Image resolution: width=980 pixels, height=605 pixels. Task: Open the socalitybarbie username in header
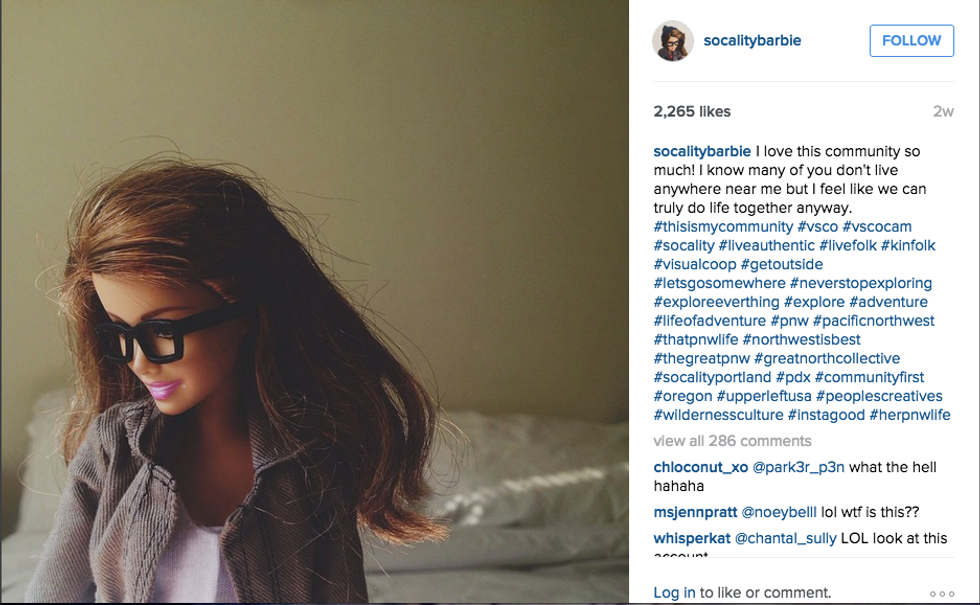pyautogui.click(x=752, y=41)
